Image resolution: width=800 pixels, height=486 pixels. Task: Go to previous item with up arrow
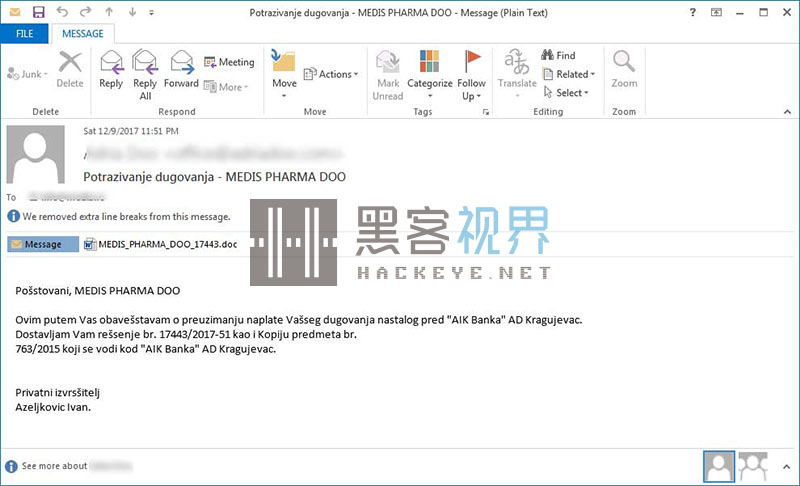(x=109, y=12)
